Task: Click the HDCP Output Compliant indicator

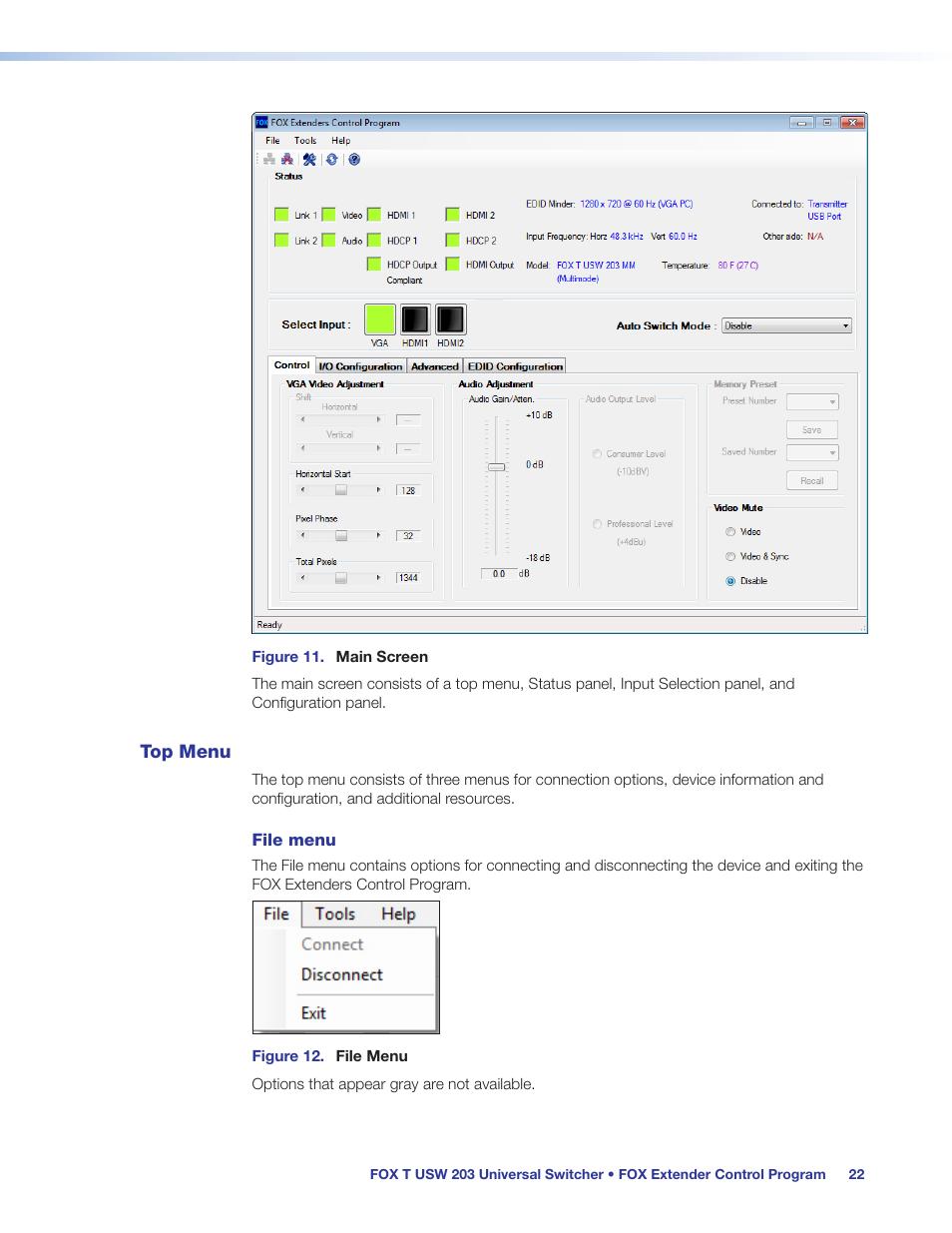Action: tap(374, 264)
